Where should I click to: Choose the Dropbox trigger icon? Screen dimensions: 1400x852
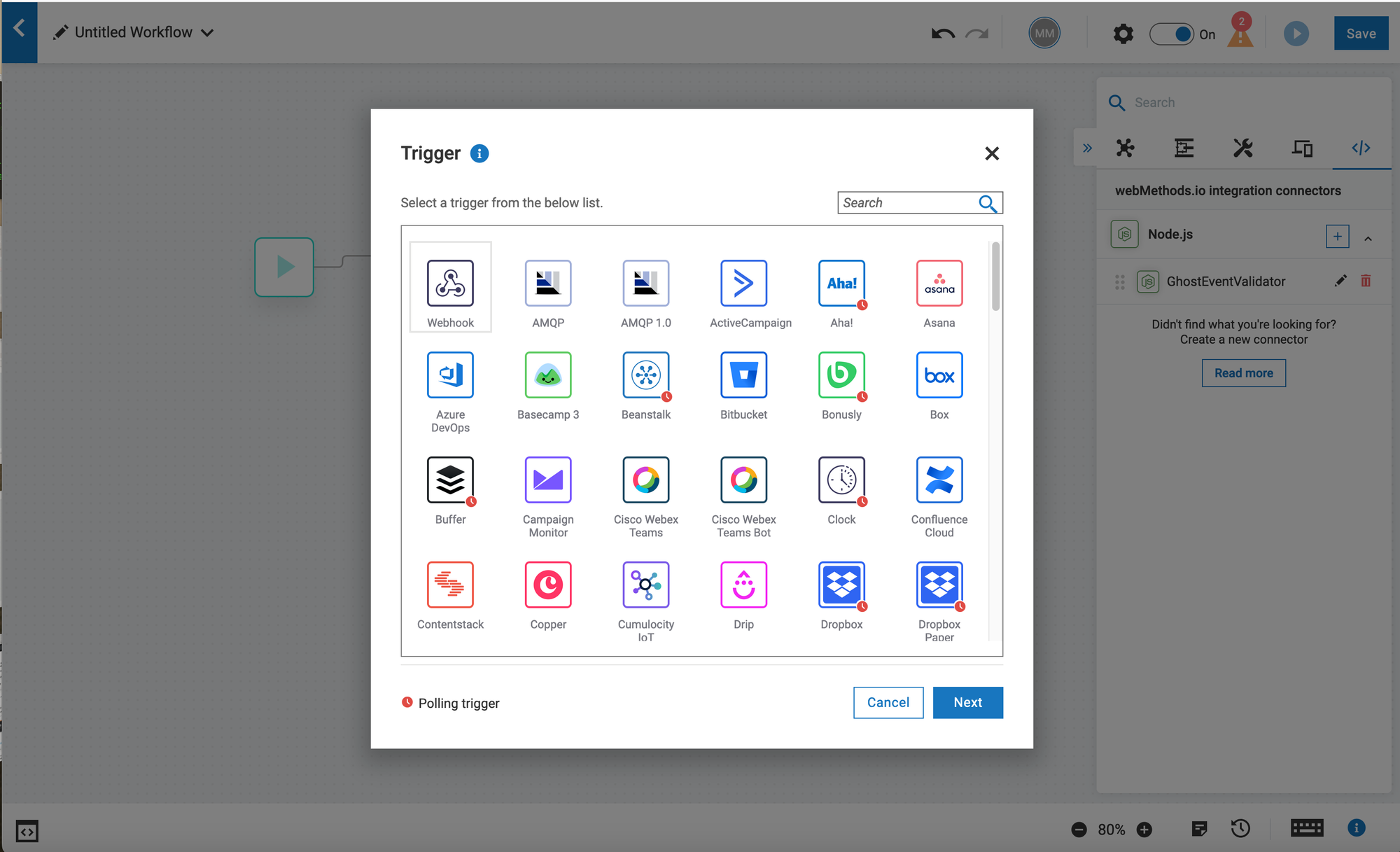click(841, 585)
